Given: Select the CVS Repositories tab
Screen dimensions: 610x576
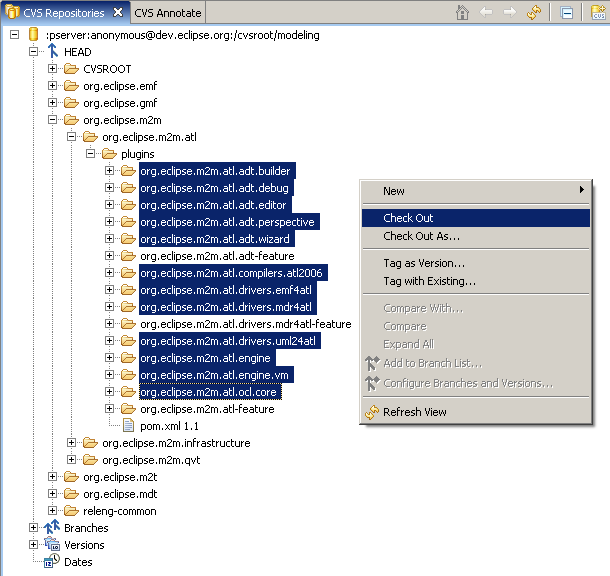Looking at the screenshot, I should (x=64, y=13).
